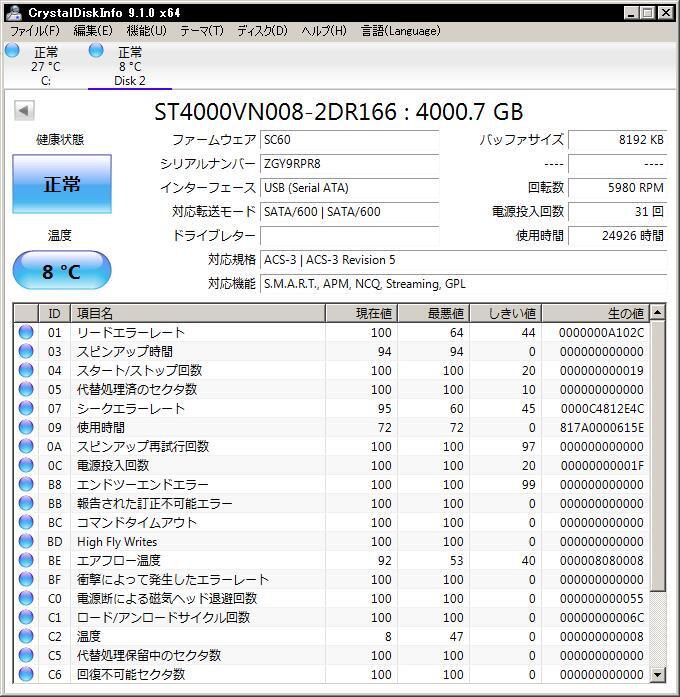Viewport: 680px width, 697px height.
Task: Click status icon for エアフロー温度 row
Action: click(x=26, y=560)
